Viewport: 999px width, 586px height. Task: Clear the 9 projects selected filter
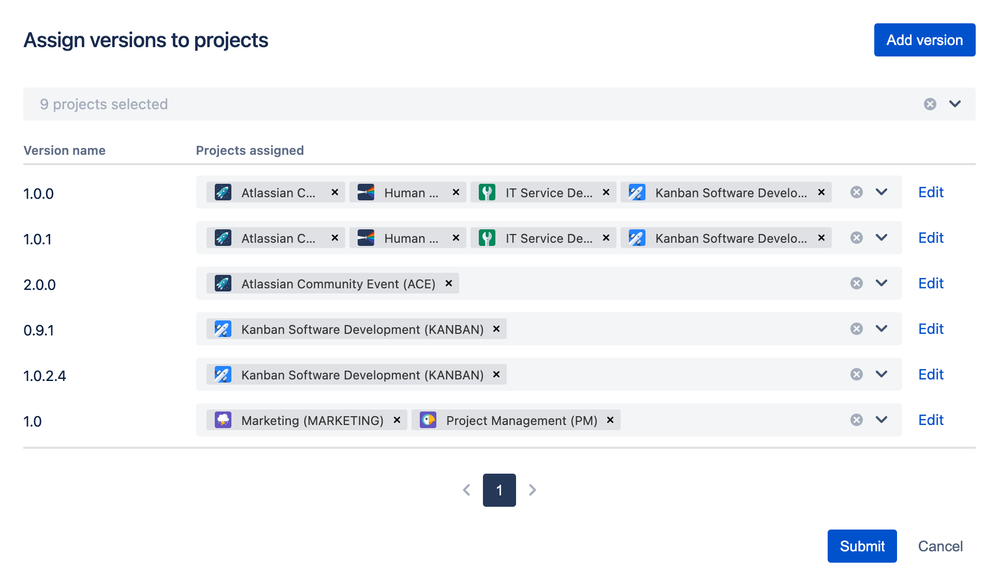coord(930,104)
